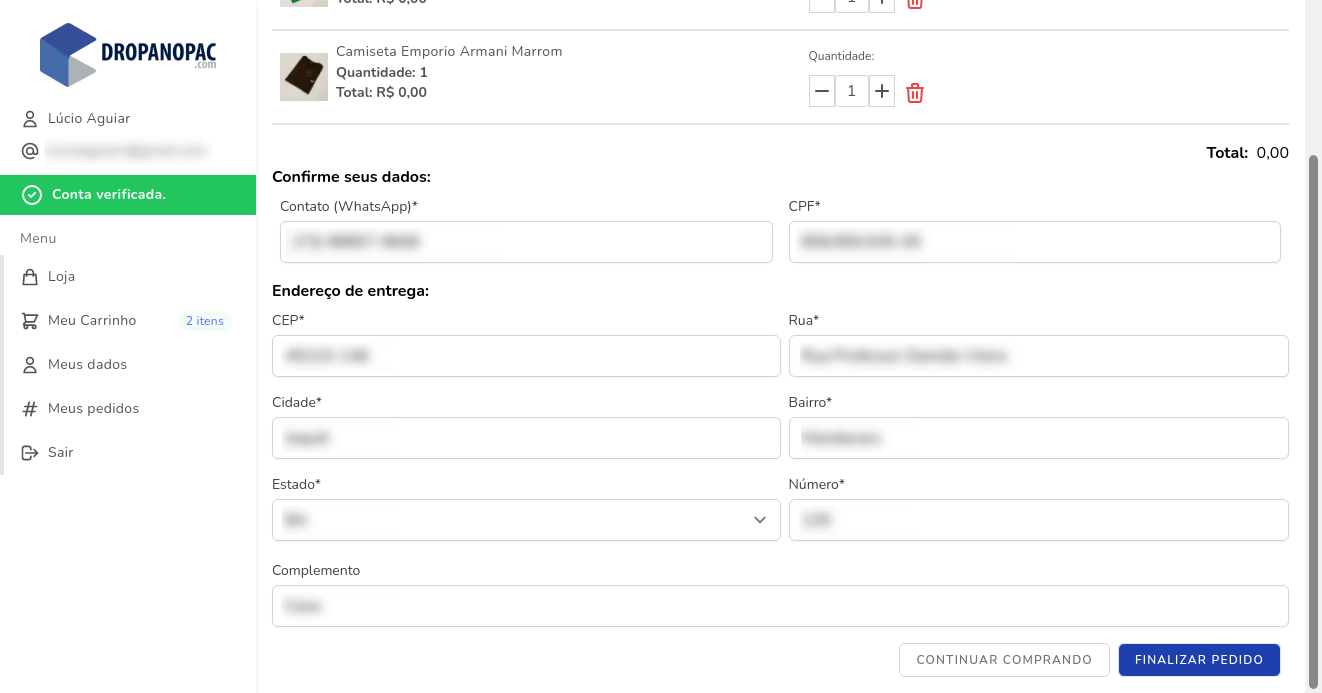Viewport: 1322px width, 693px height.
Task: Focus the Complemento input field
Action: click(780, 606)
